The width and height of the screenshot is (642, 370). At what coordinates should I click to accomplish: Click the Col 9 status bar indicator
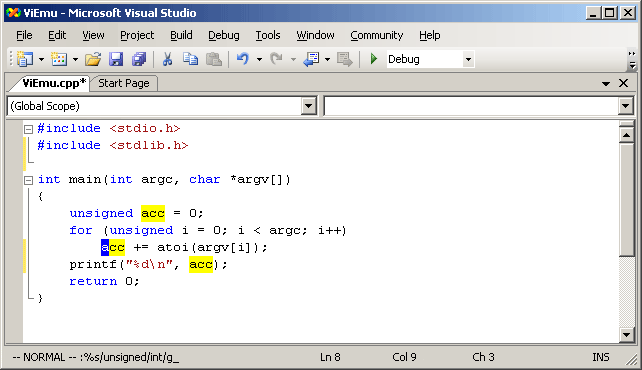pos(404,357)
